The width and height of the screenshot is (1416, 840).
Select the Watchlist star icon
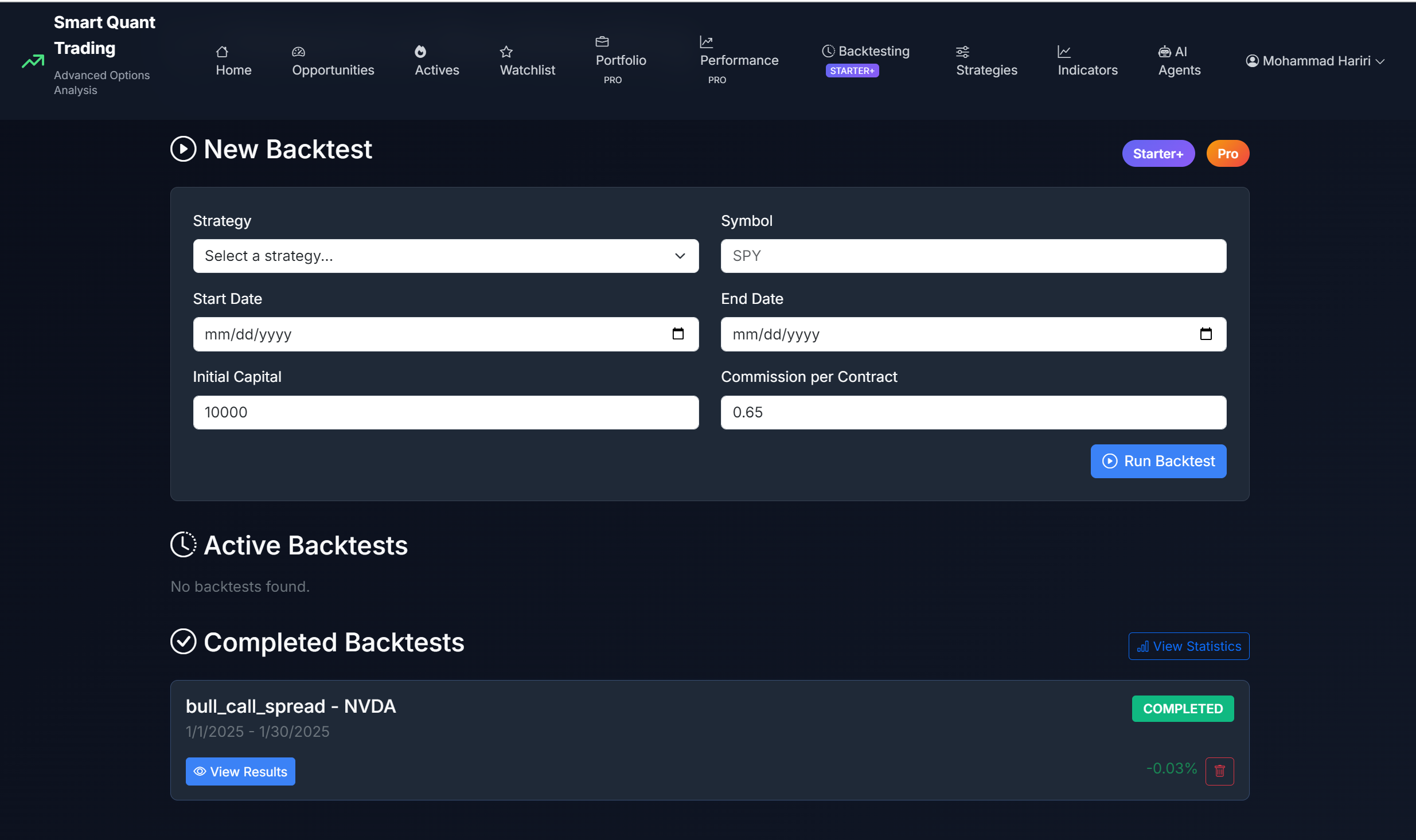tap(506, 51)
